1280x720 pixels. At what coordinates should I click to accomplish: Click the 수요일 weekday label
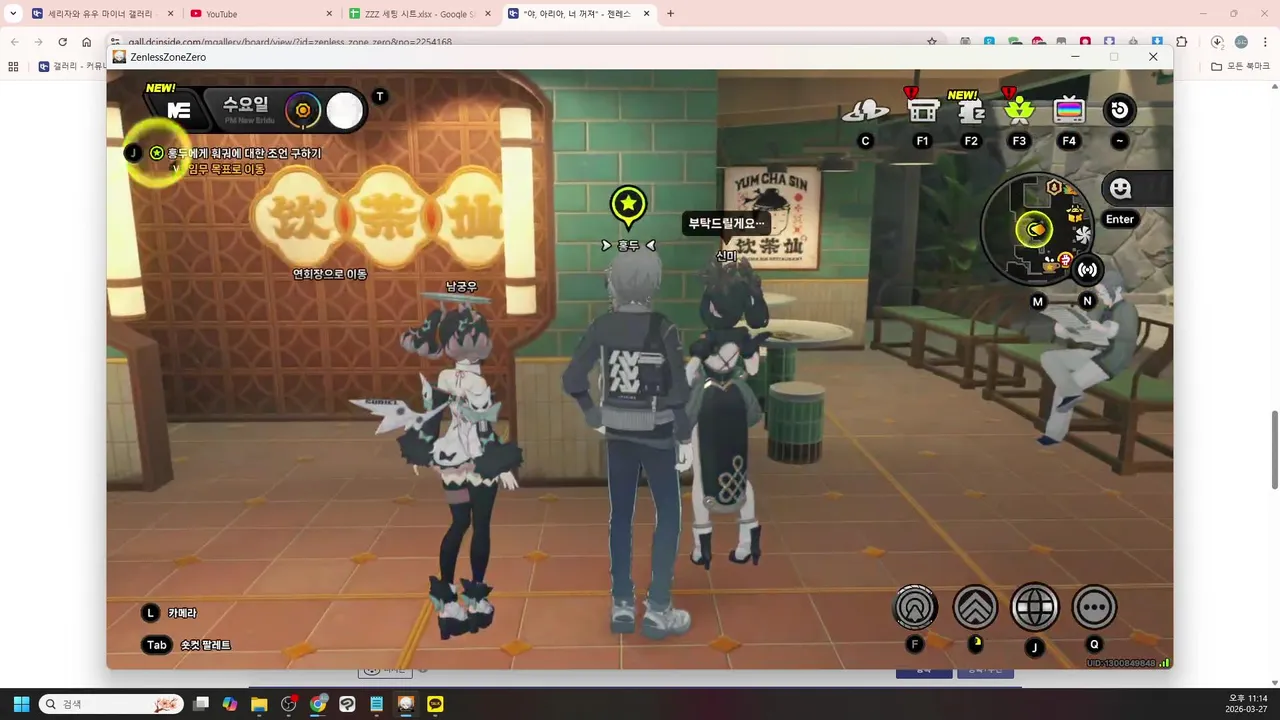[245, 104]
